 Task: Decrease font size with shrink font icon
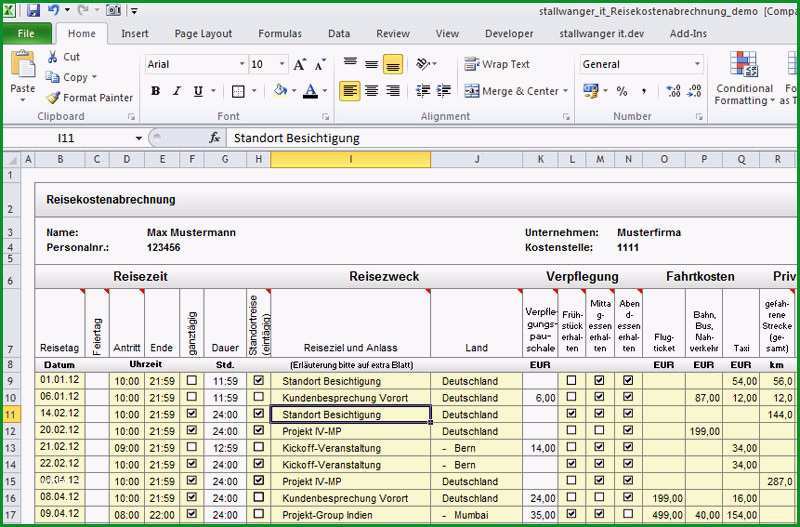320,64
